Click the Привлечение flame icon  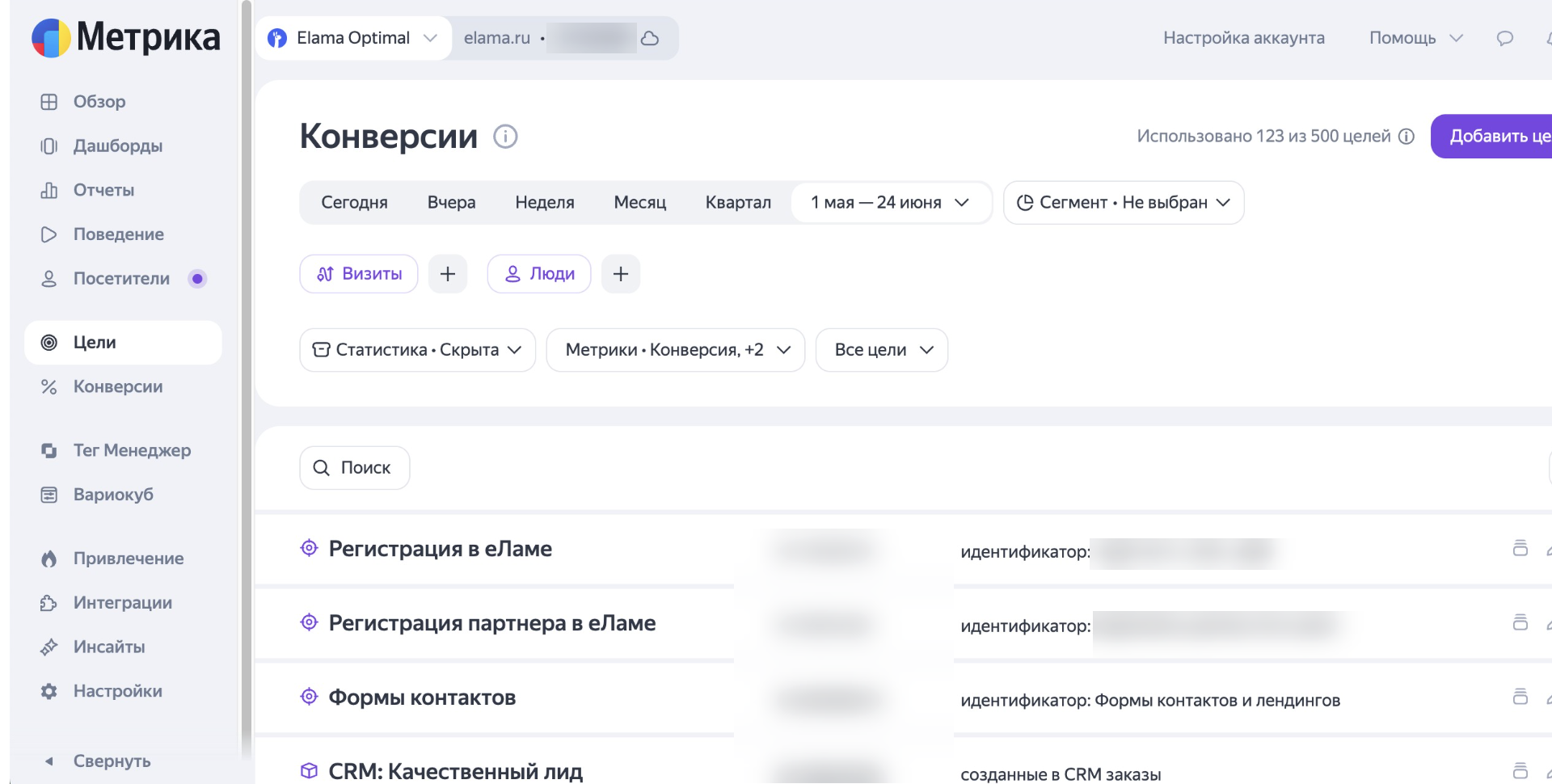pyautogui.click(x=49, y=558)
